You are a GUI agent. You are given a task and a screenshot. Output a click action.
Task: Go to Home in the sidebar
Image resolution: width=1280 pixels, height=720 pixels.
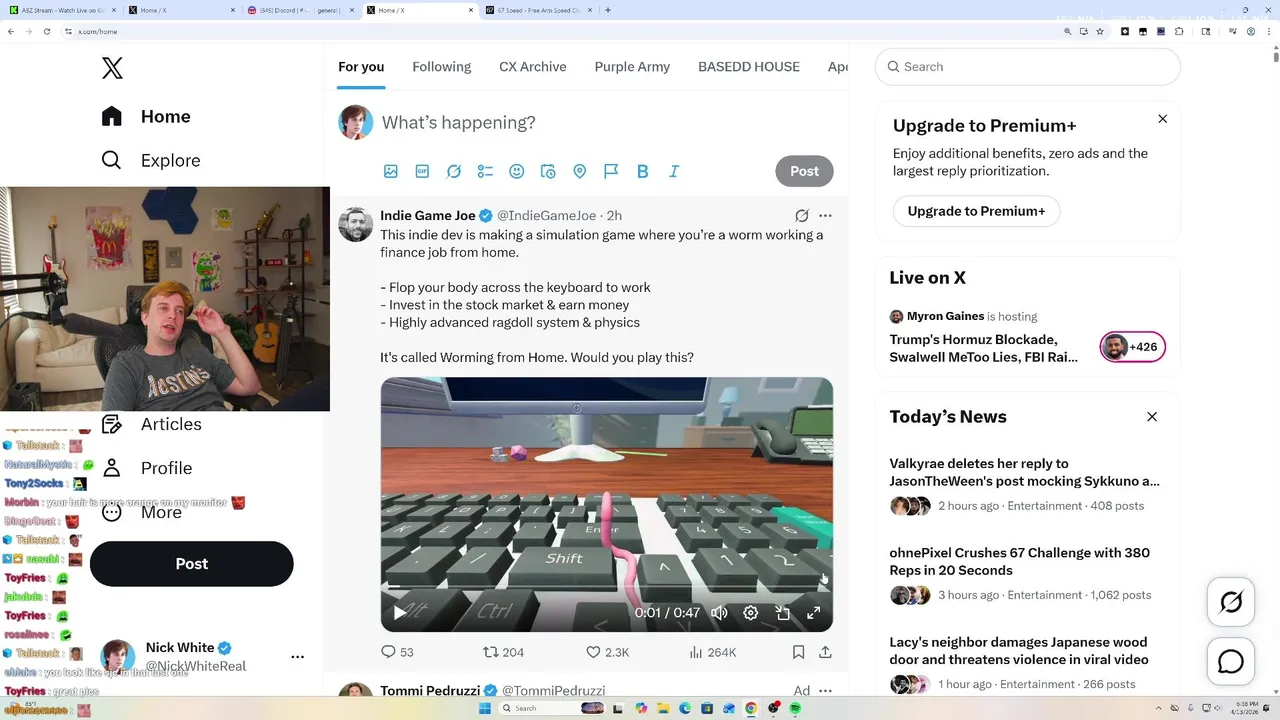(x=146, y=116)
